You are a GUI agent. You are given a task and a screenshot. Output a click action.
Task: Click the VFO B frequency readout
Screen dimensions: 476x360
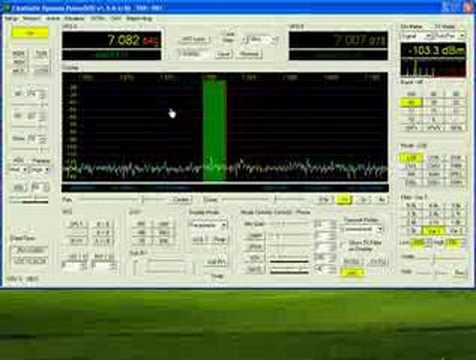[338, 40]
